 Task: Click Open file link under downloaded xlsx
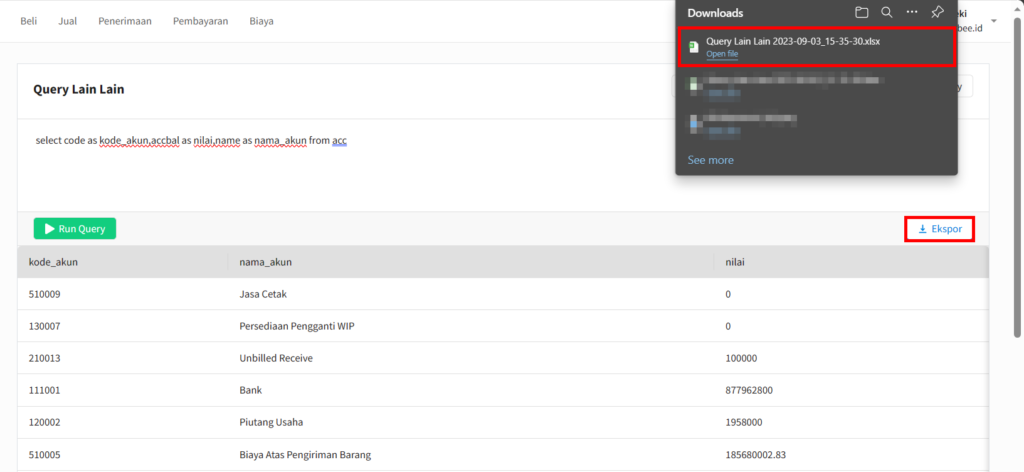(x=722, y=54)
